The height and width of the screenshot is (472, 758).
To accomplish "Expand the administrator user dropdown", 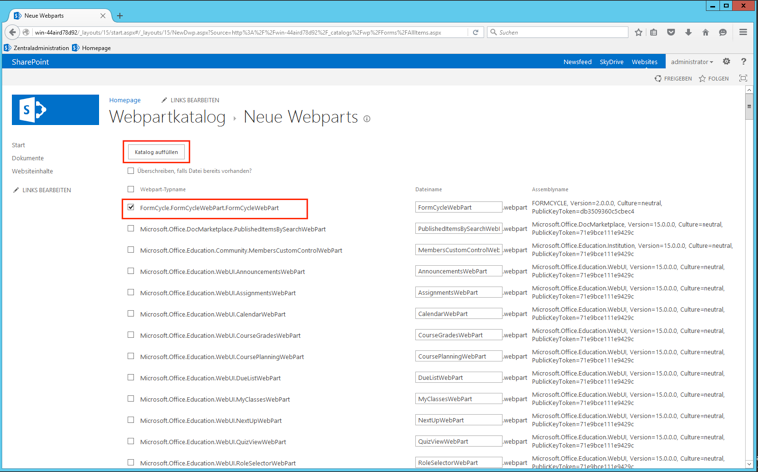I will 692,62.
